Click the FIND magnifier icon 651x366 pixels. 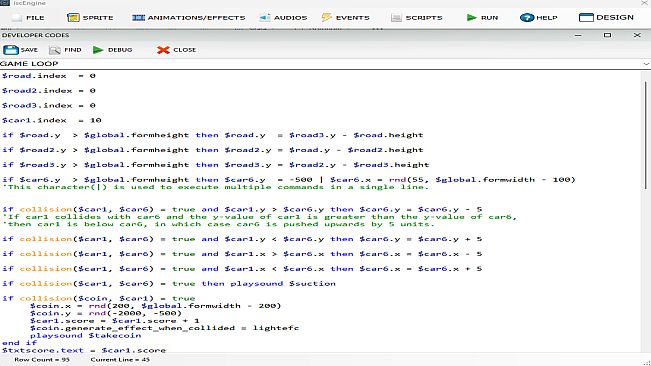(54, 50)
